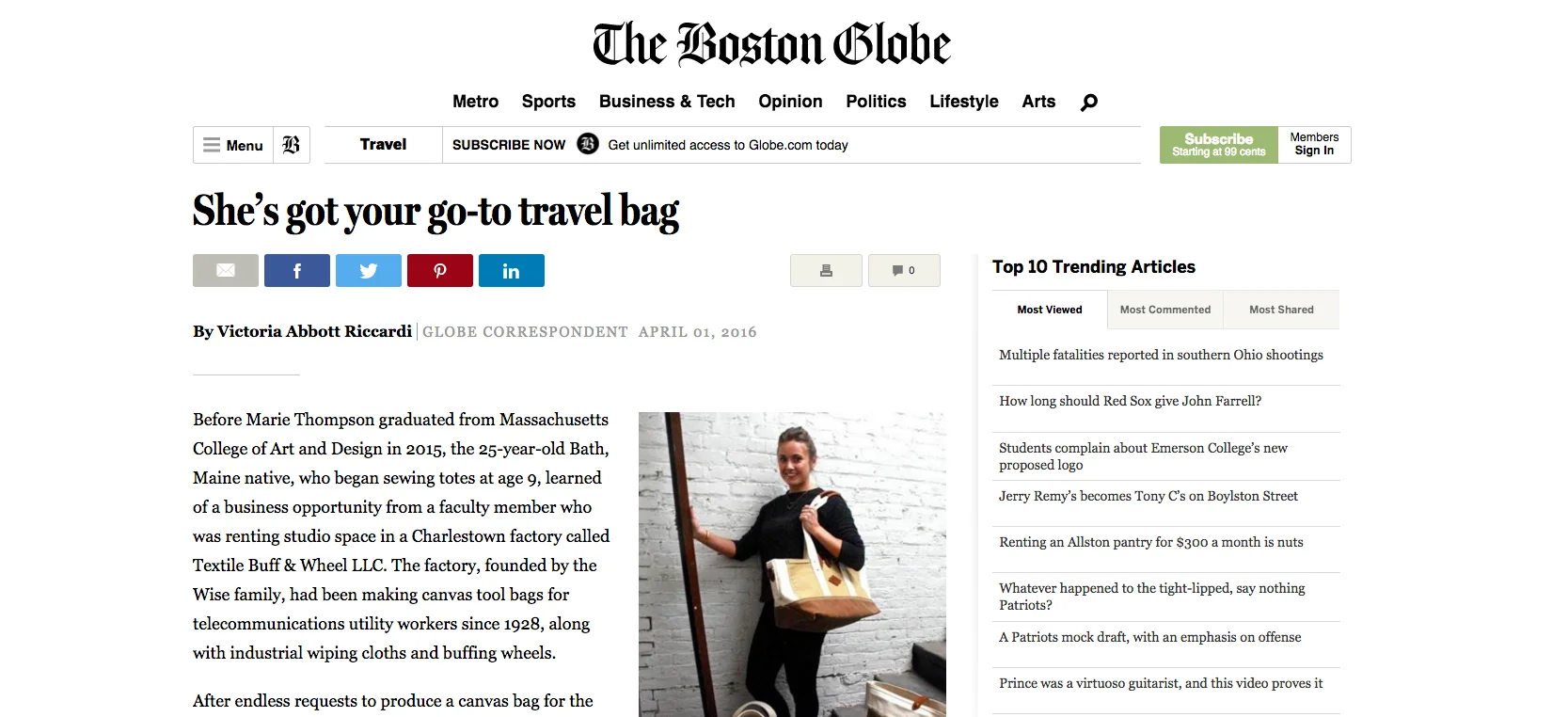Open comments via speech bubble icon

coord(904,270)
